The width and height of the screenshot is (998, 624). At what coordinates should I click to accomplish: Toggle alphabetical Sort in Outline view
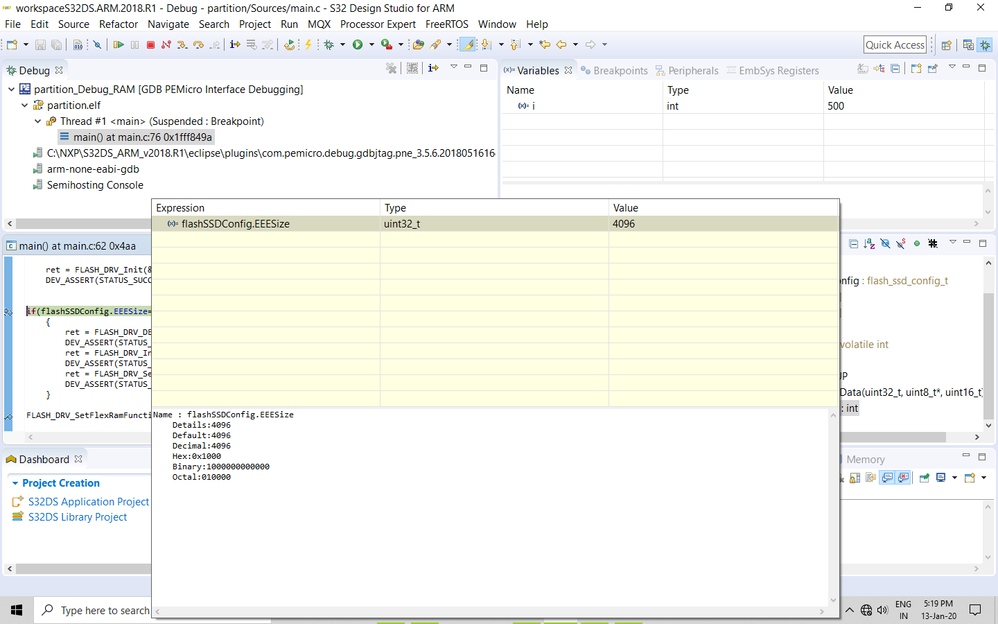point(869,244)
